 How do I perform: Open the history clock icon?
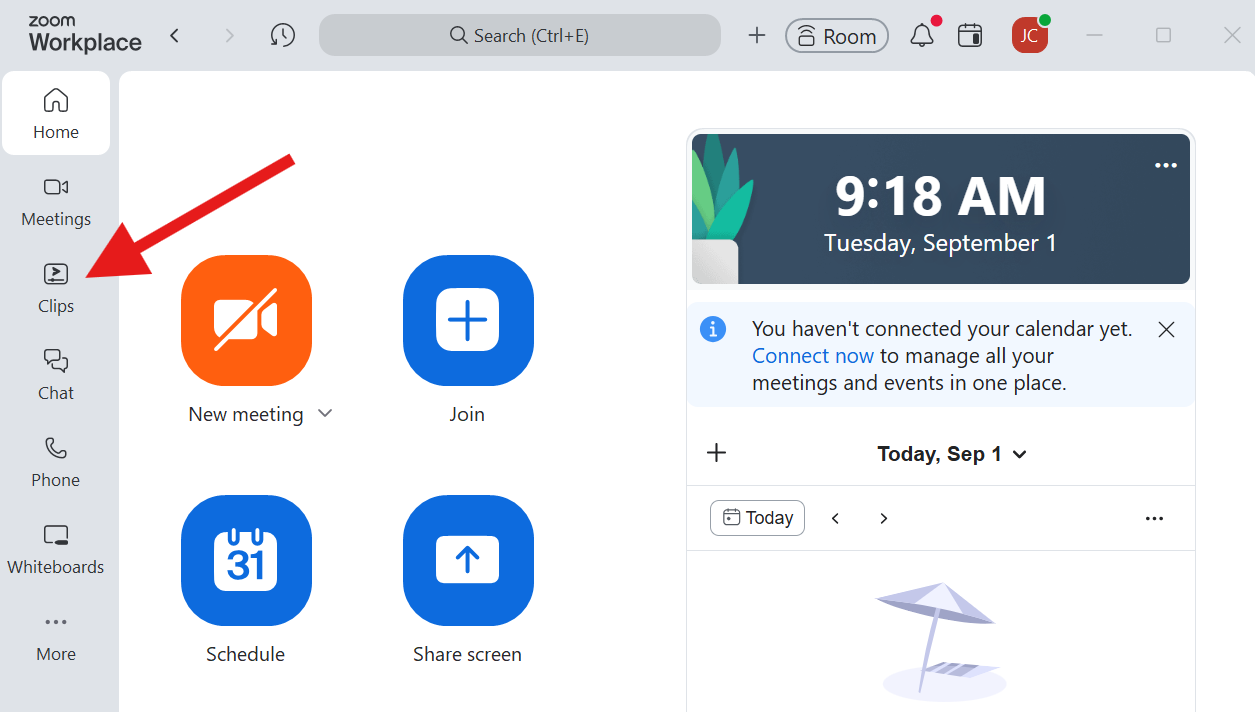pos(283,36)
